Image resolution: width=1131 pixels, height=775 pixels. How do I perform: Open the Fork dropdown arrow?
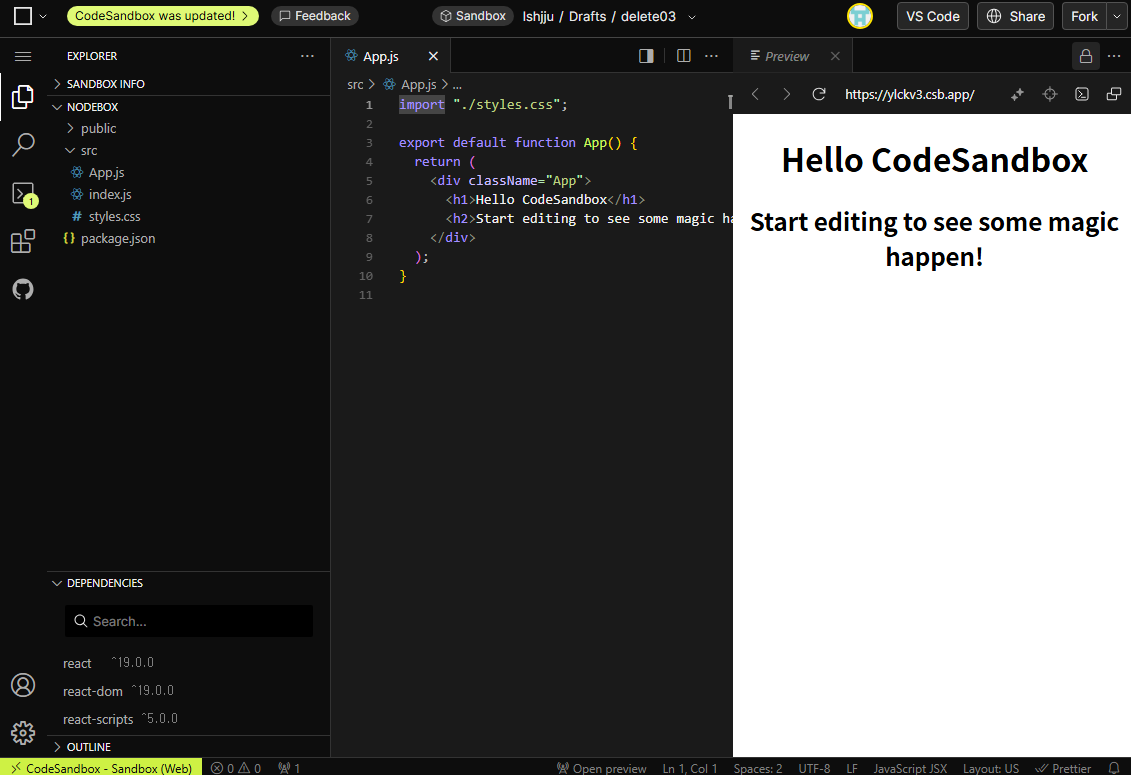[1117, 16]
